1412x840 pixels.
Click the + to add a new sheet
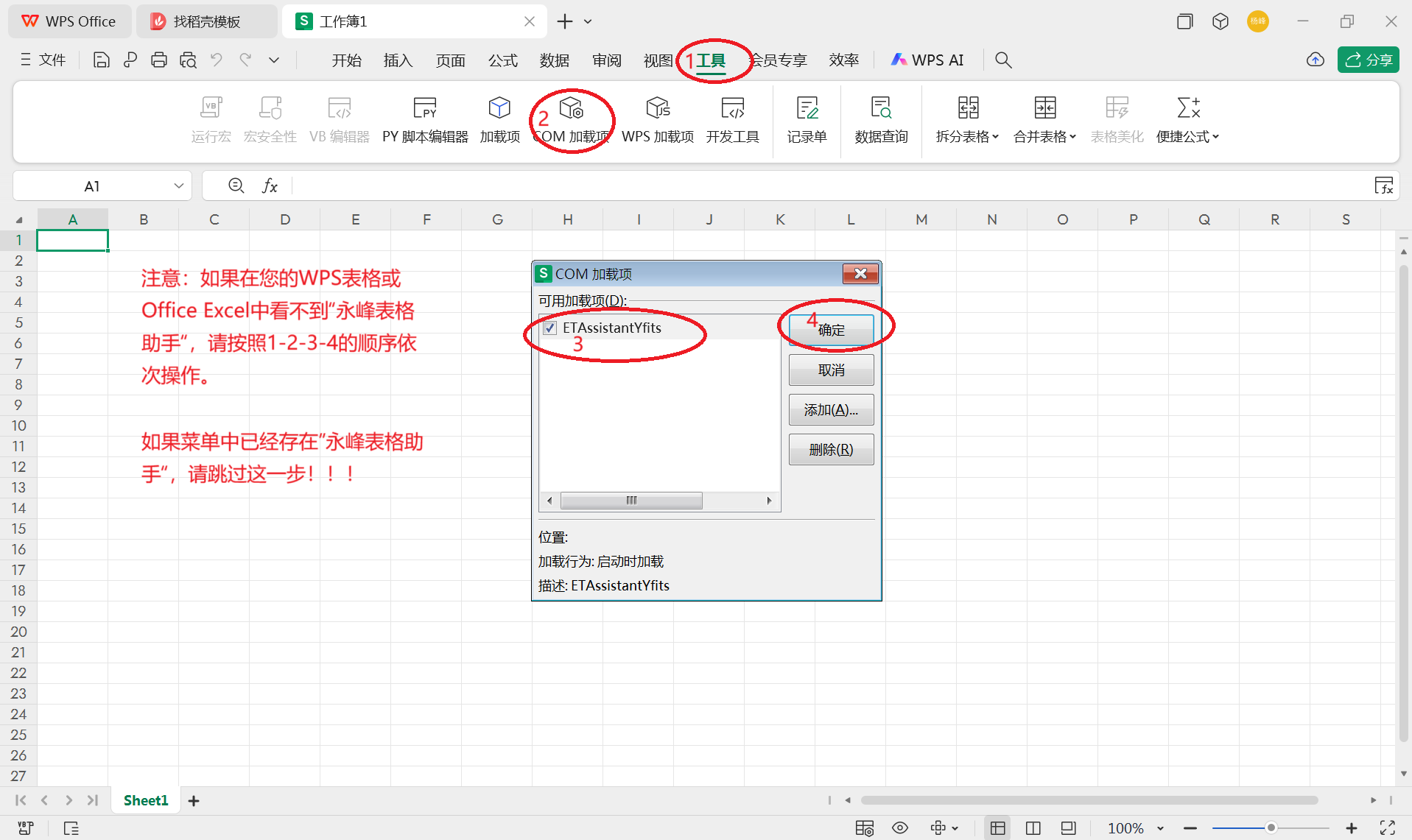coord(193,800)
